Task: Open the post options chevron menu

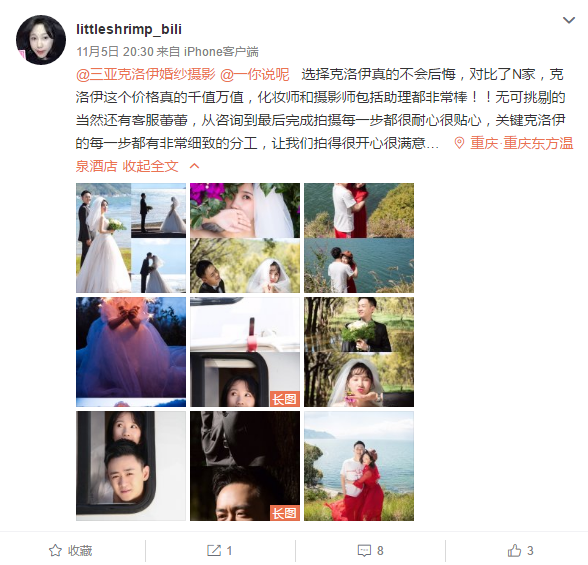Action: click(569, 20)
